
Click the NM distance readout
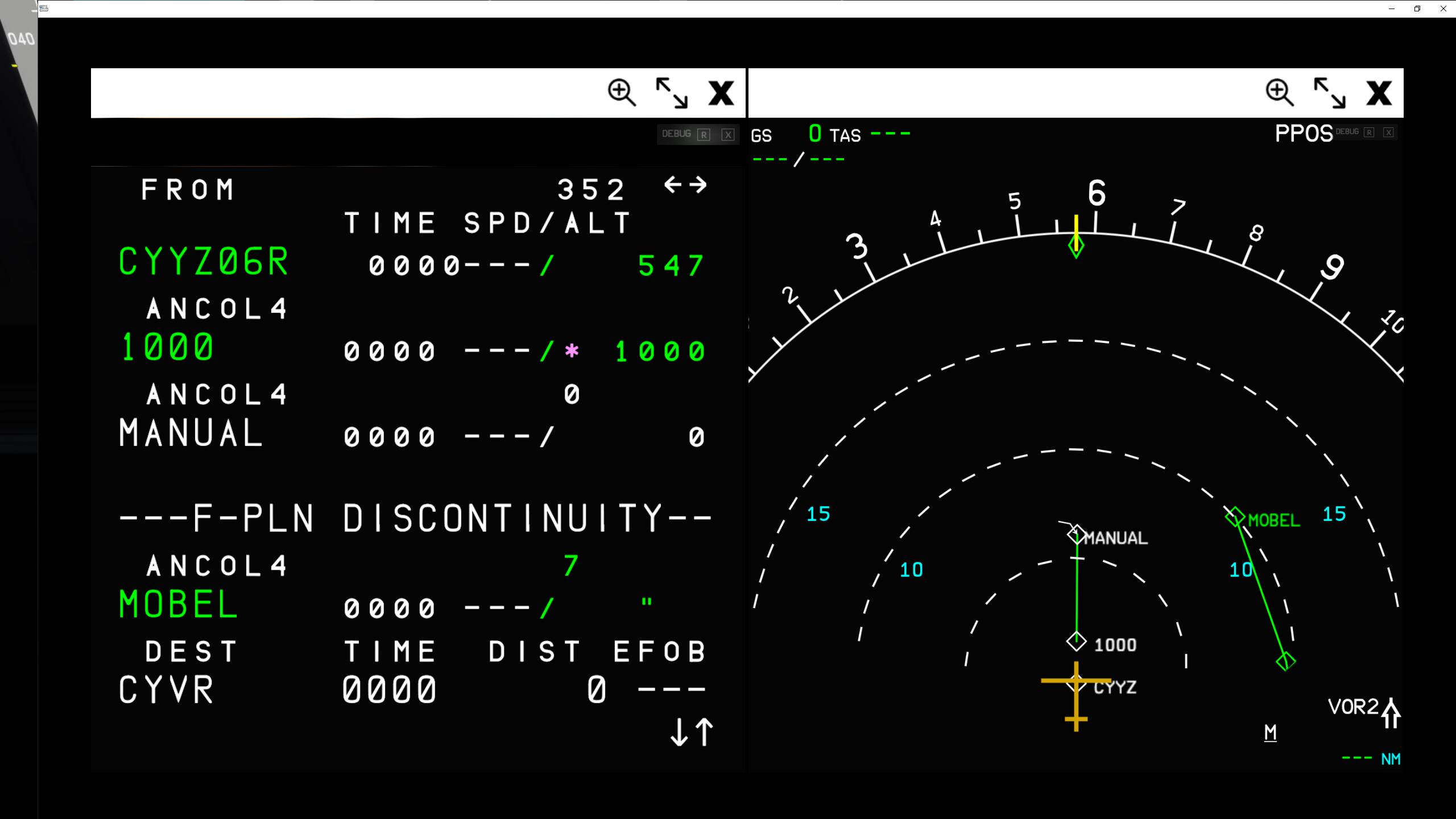pos(1371,759)
